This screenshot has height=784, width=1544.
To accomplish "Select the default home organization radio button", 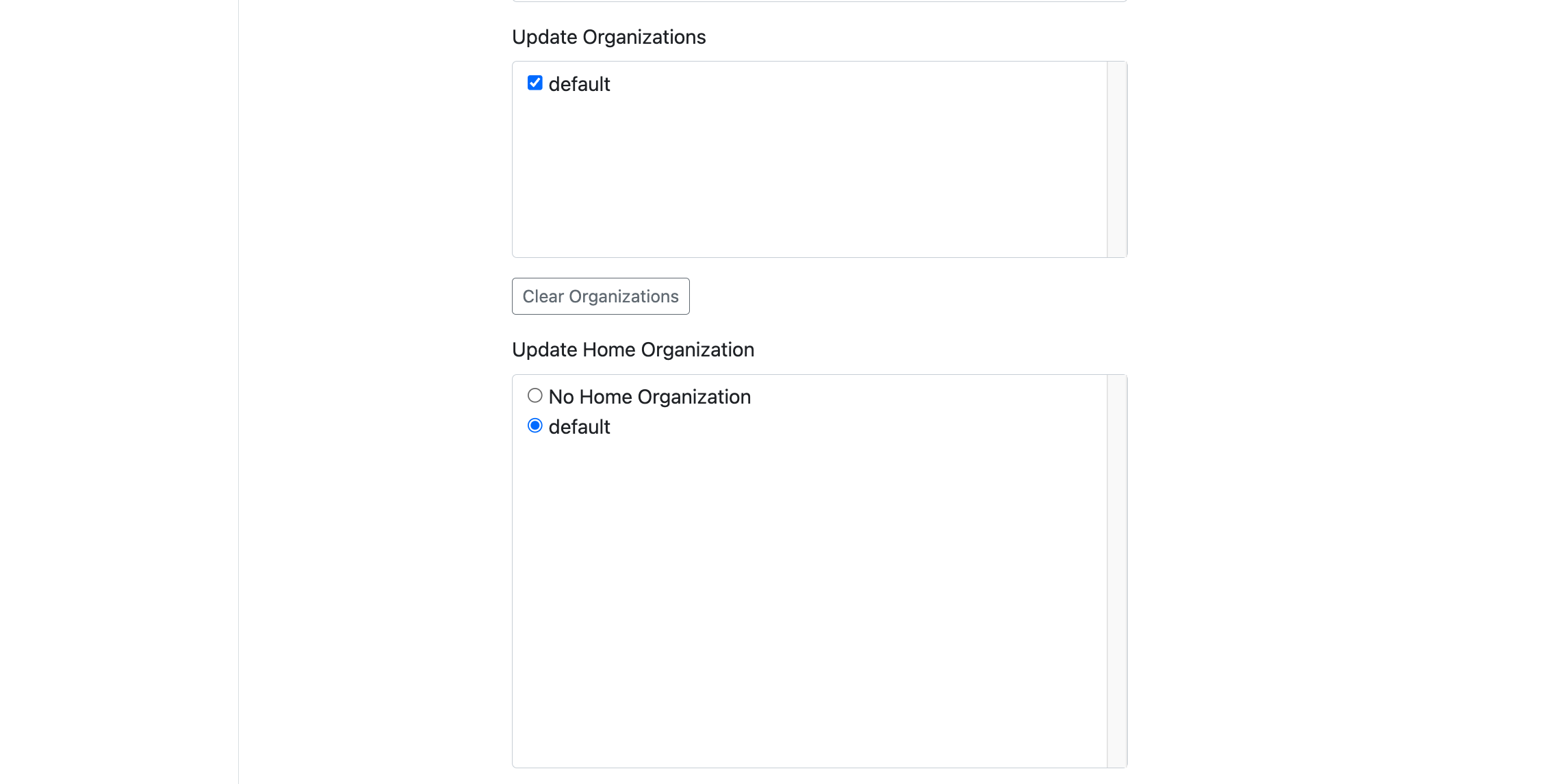I will click(535, 426).
